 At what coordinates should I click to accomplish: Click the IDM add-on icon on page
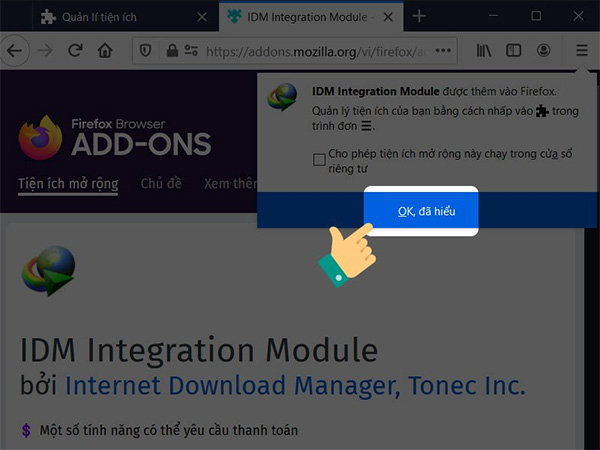pyautogui.click(x=48, y=271)
